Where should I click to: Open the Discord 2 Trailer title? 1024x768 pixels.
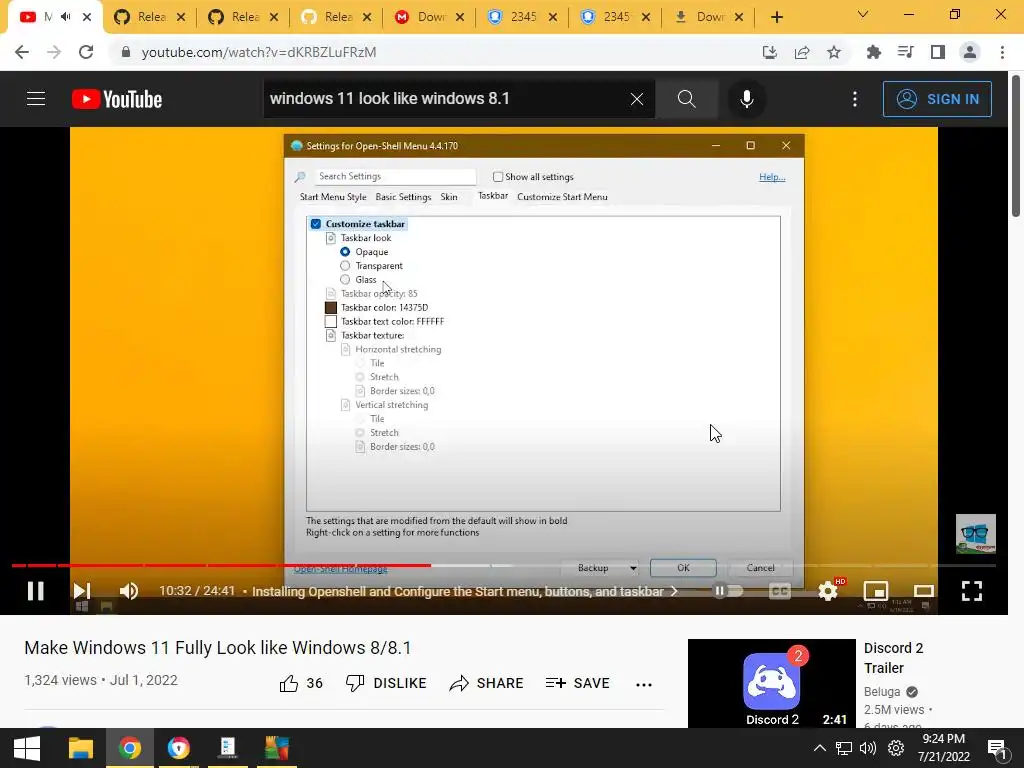[893, 658]
